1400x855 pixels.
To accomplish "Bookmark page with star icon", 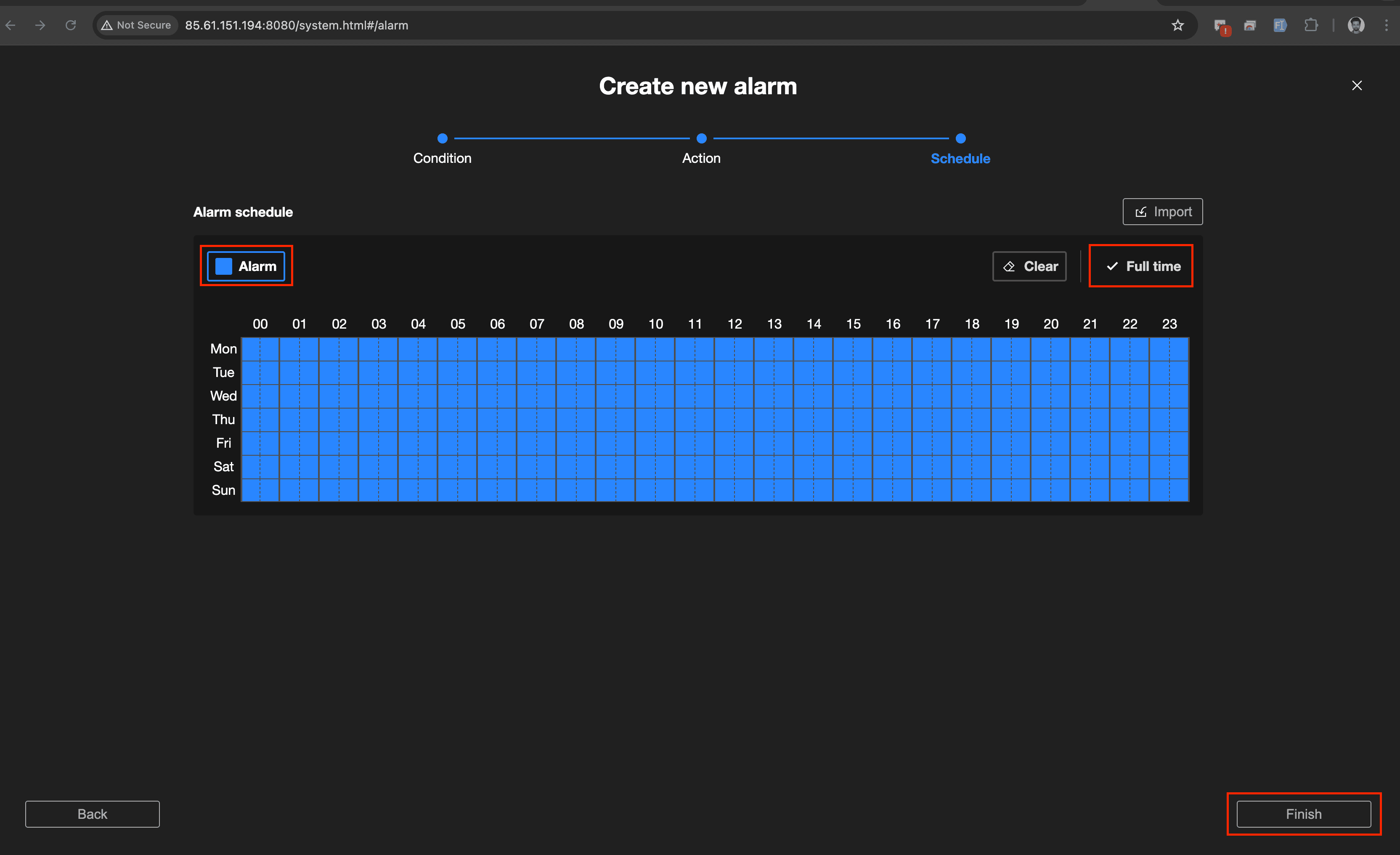I will (x=1178, y=25).
